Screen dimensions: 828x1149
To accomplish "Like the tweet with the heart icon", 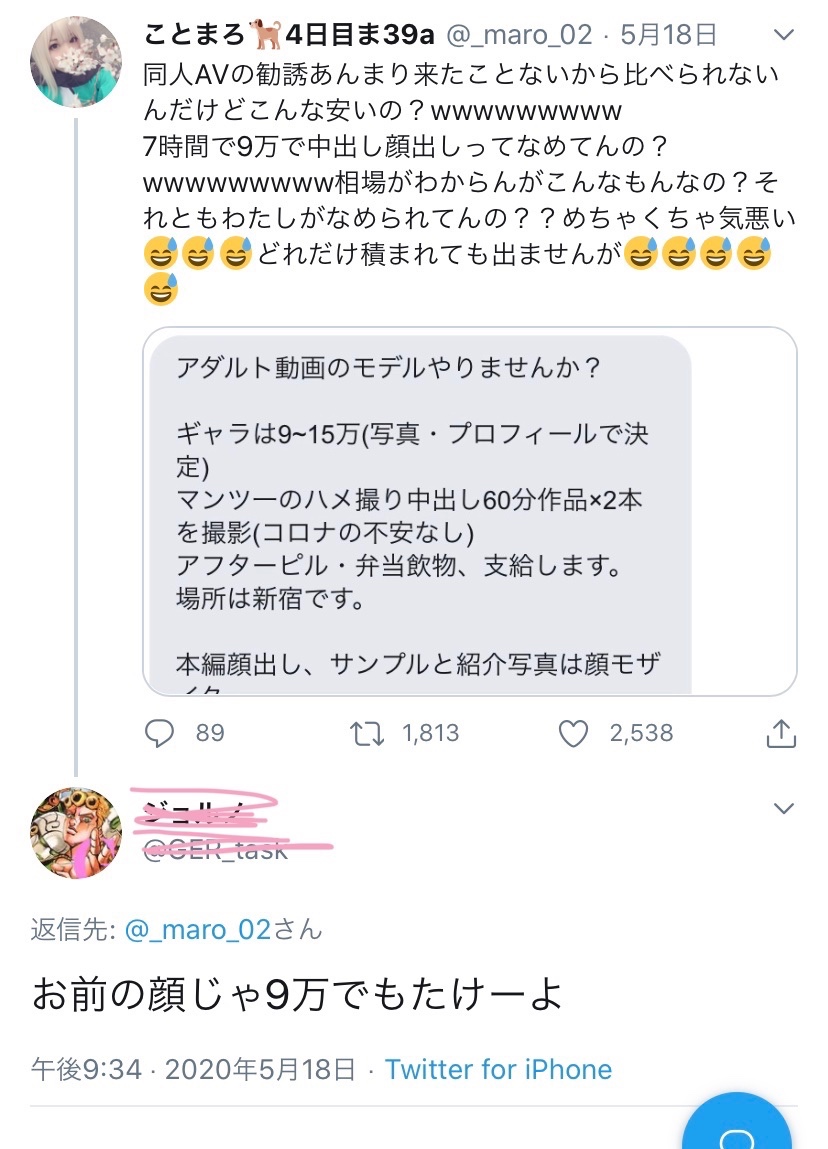I will [573, 734].
